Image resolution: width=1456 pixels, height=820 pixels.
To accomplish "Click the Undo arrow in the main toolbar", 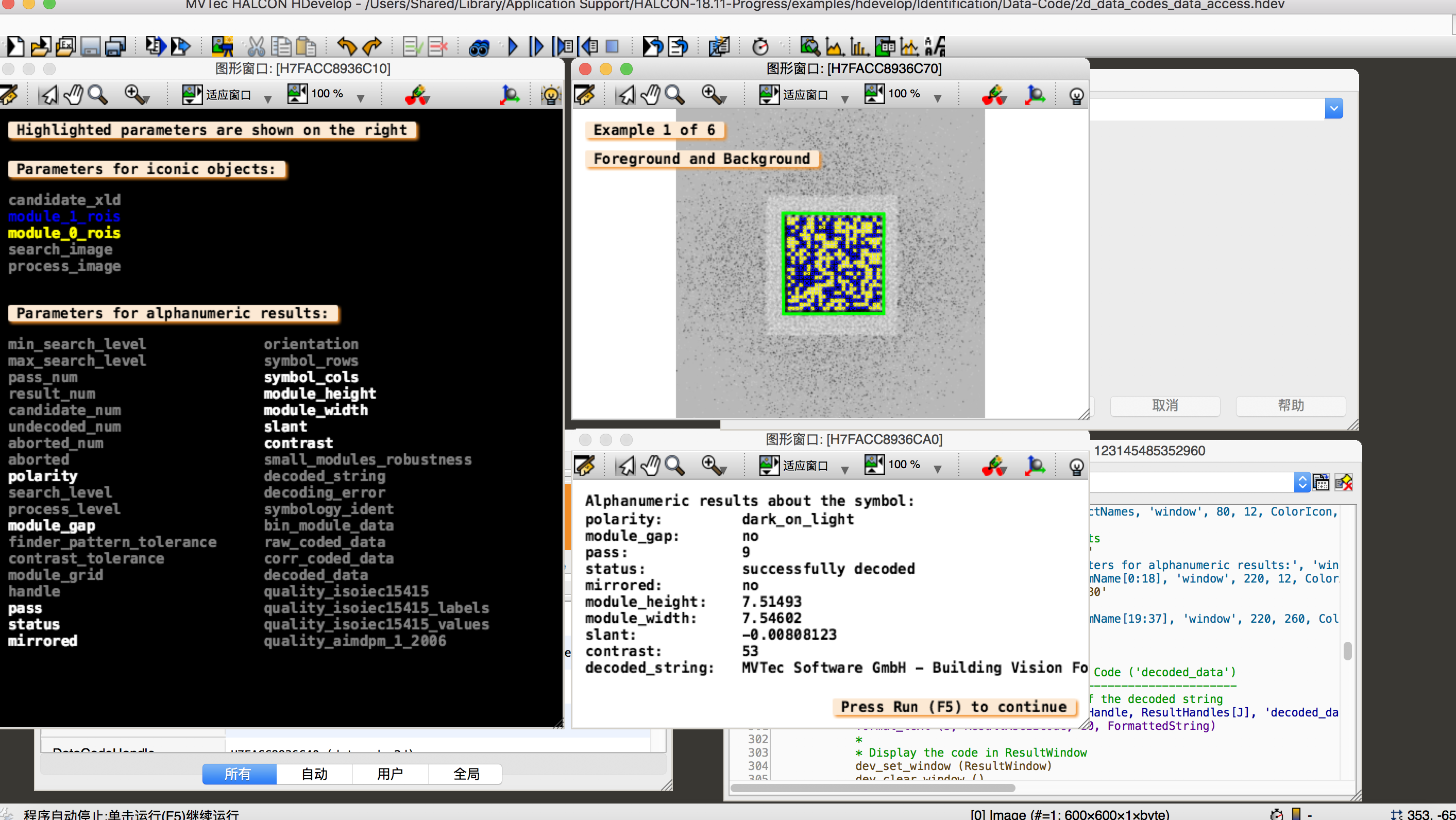I will [x=346, y=46].
